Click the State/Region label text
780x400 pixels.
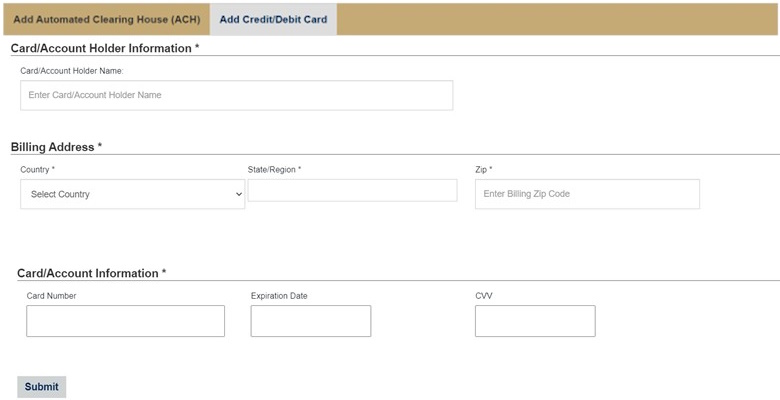(274, 170)
